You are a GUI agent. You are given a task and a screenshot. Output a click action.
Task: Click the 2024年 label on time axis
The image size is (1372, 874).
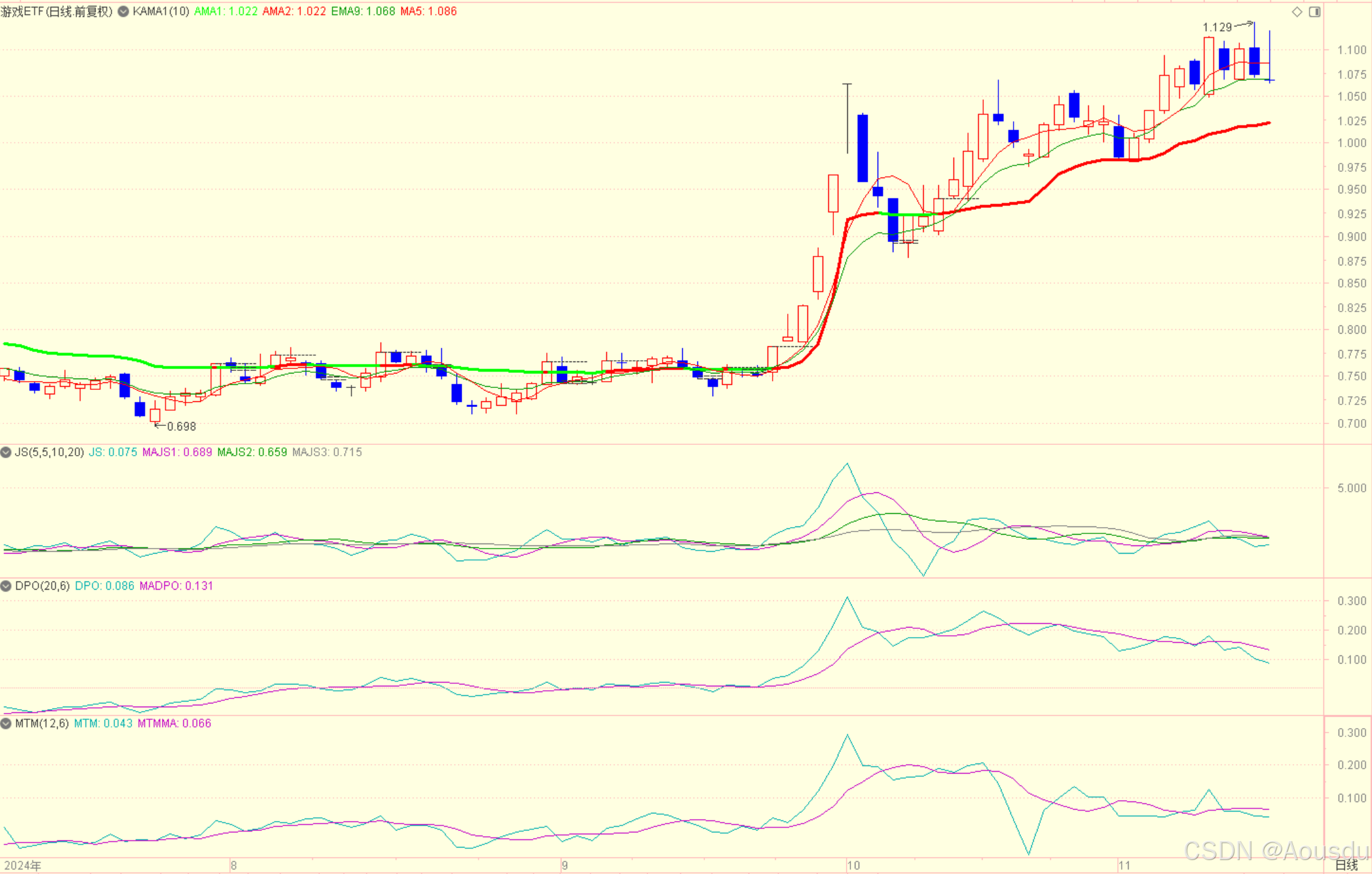(x=23, y=865)
